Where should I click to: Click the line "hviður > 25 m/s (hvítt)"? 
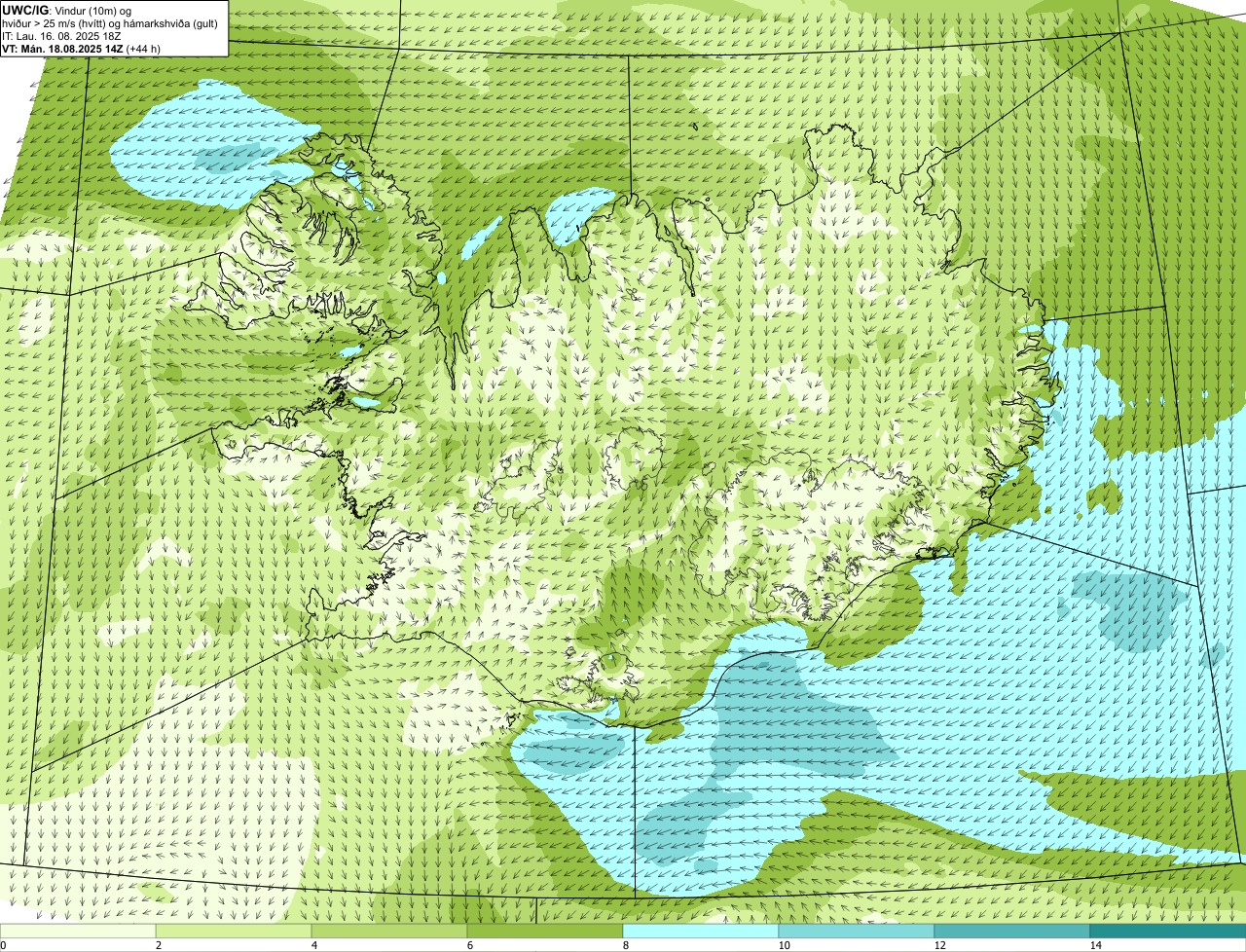[55, 22]
